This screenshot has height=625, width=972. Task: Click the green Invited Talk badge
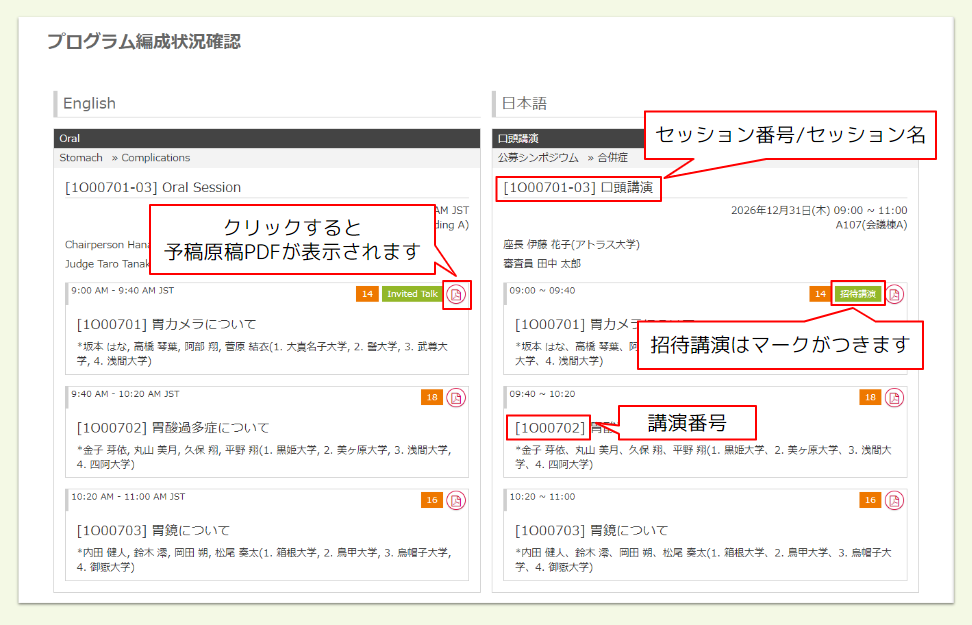411,294
